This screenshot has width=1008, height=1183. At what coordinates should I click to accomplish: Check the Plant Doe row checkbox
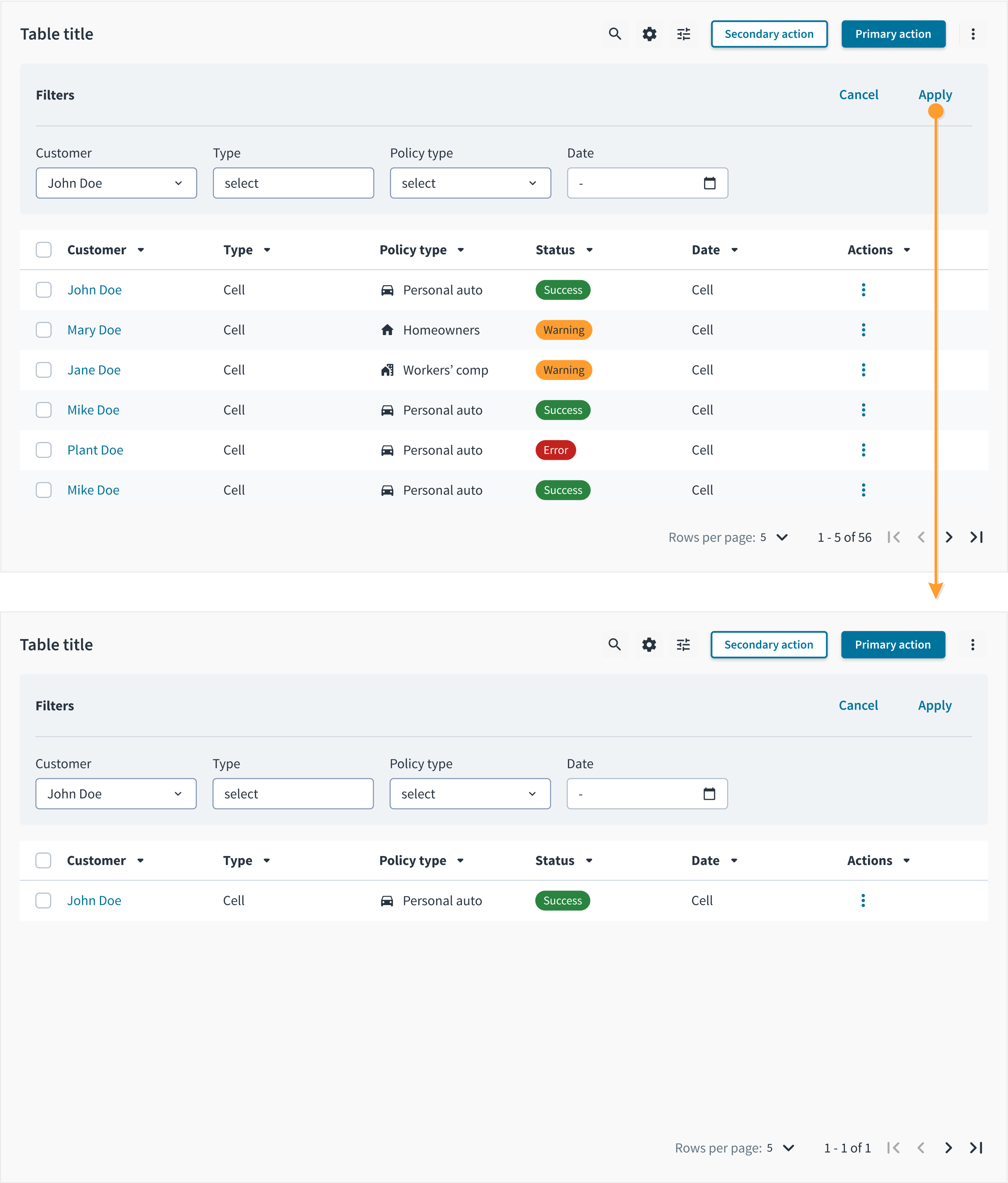click(x=44, y=450)
